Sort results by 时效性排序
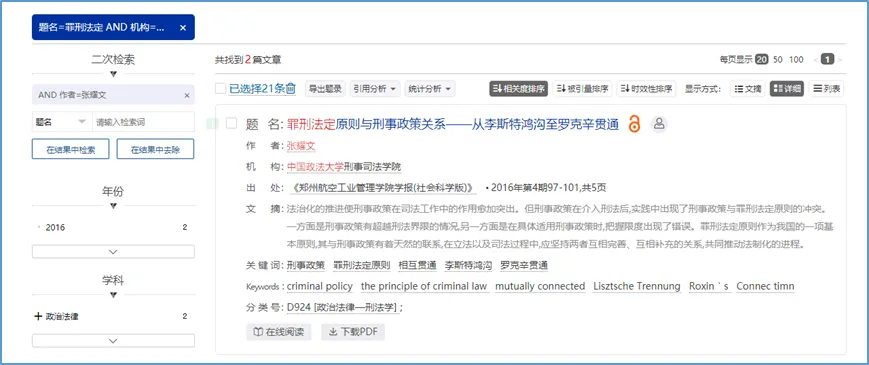 [x=646, y=89]
